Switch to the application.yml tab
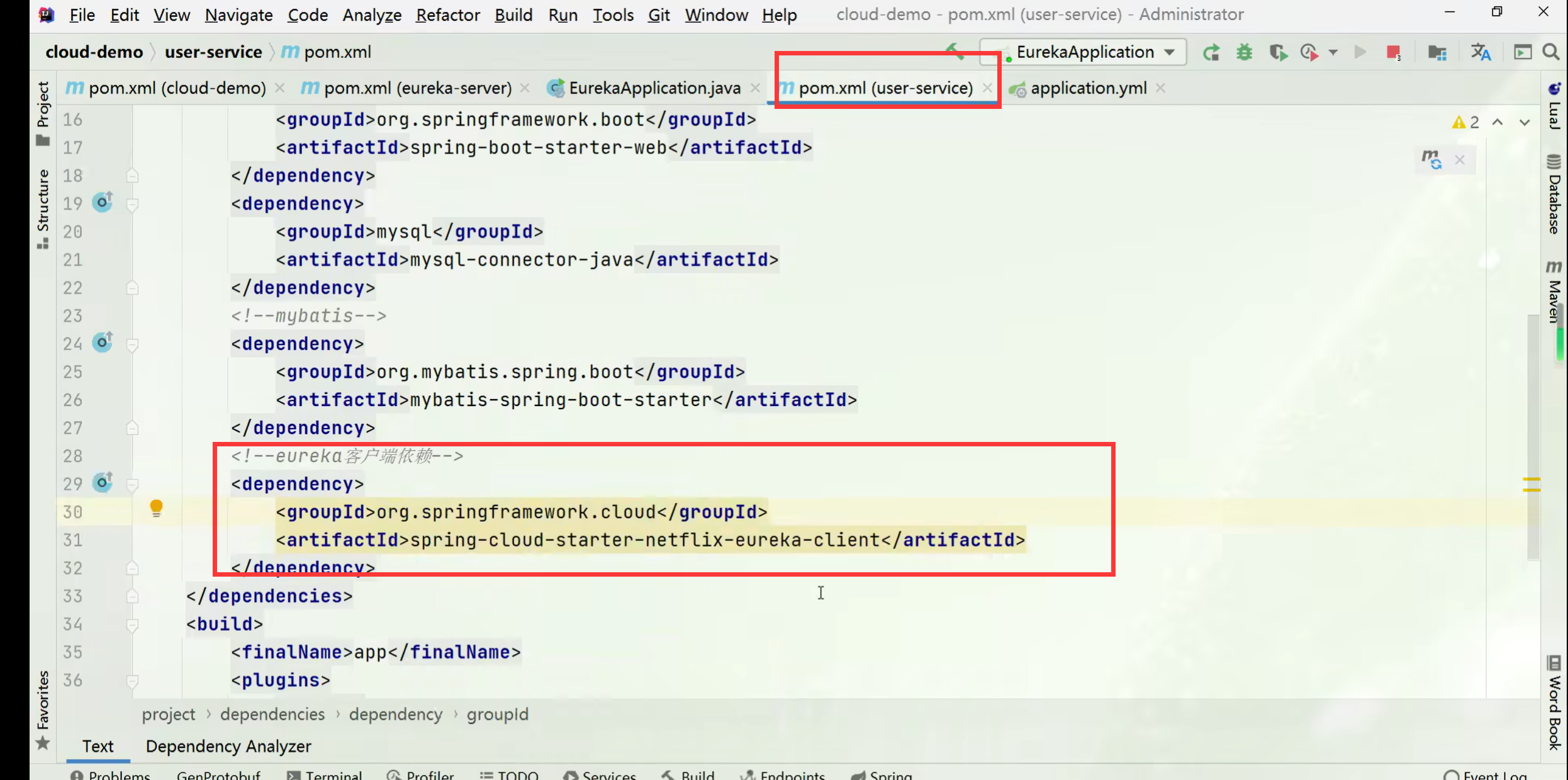Viewport: 1568px width, 780px height. coord(1088,88)
